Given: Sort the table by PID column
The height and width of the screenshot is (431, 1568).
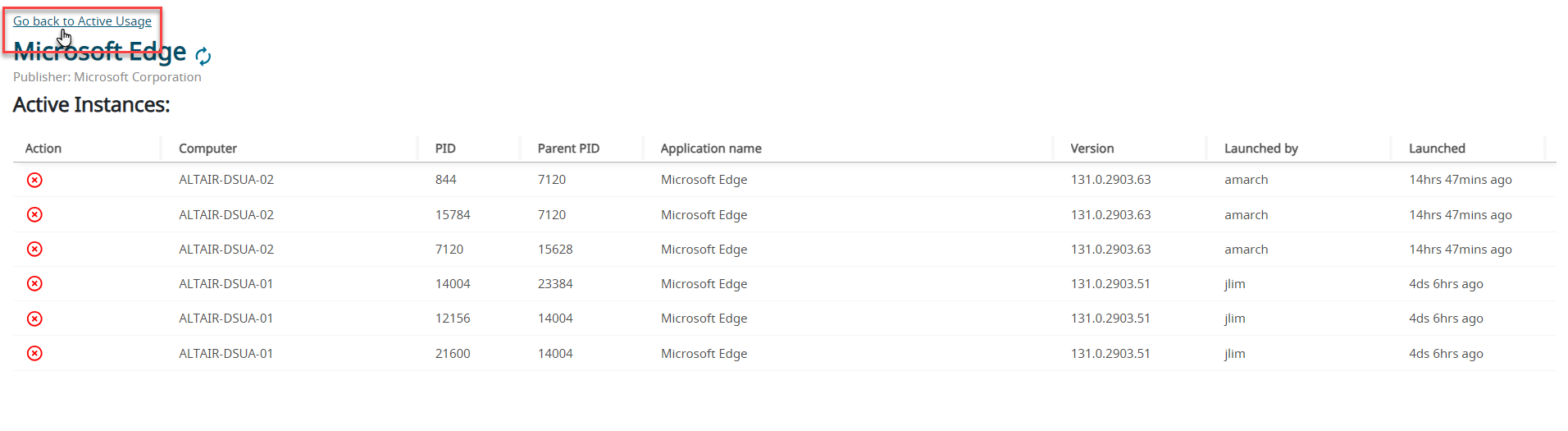Looking at the screenshot, I should pyautogui.click(x=445, y=149).
